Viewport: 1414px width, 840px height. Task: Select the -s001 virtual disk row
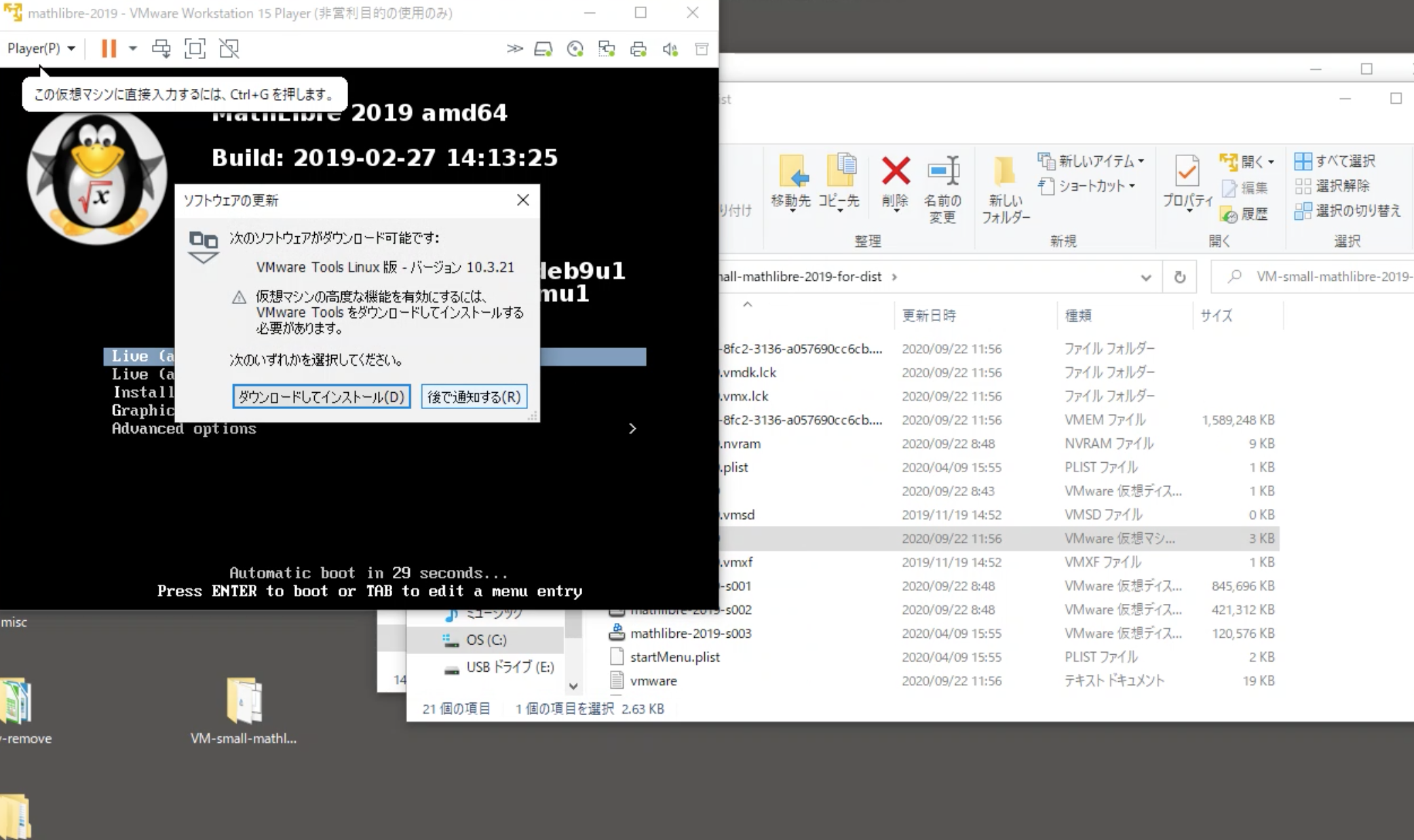pyautogui.click(x=999, y=586)
